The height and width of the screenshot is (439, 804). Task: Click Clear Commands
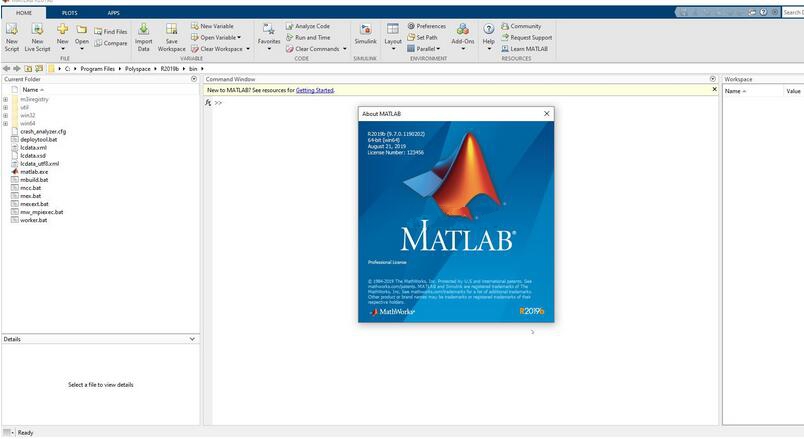pos(312,49)
